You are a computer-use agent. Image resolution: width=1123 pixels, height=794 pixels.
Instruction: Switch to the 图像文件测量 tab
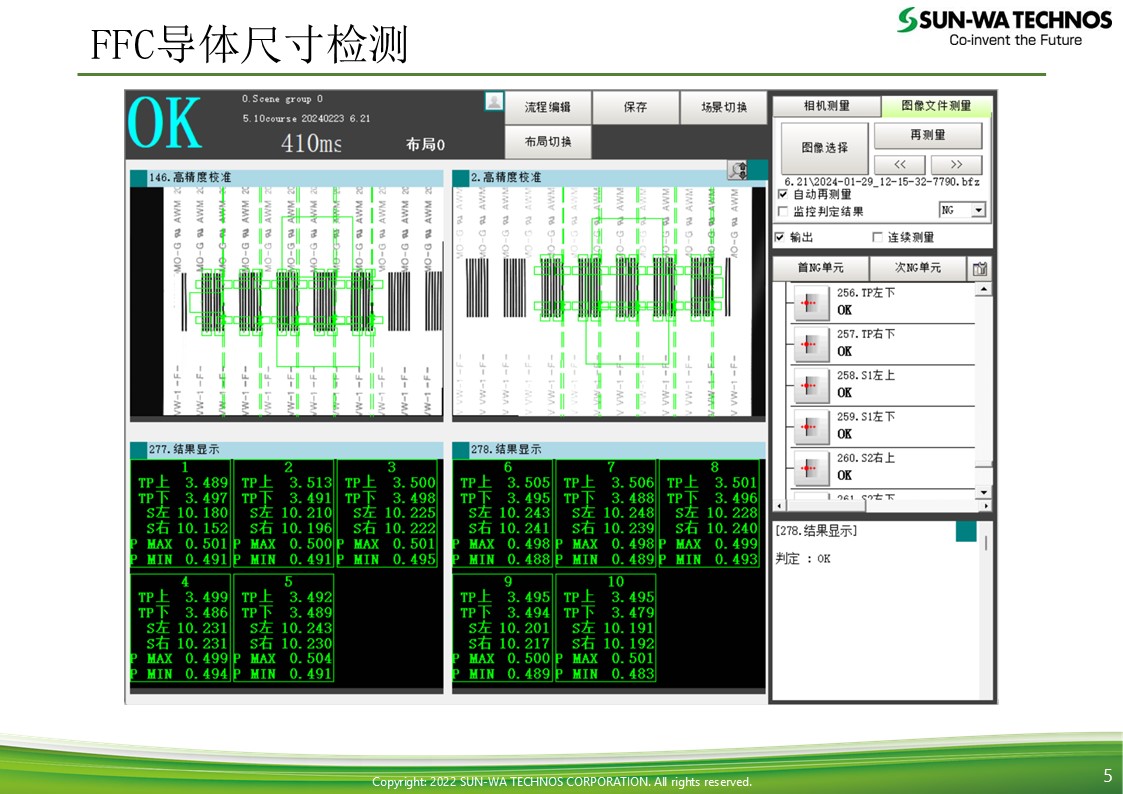click(936, 106)
